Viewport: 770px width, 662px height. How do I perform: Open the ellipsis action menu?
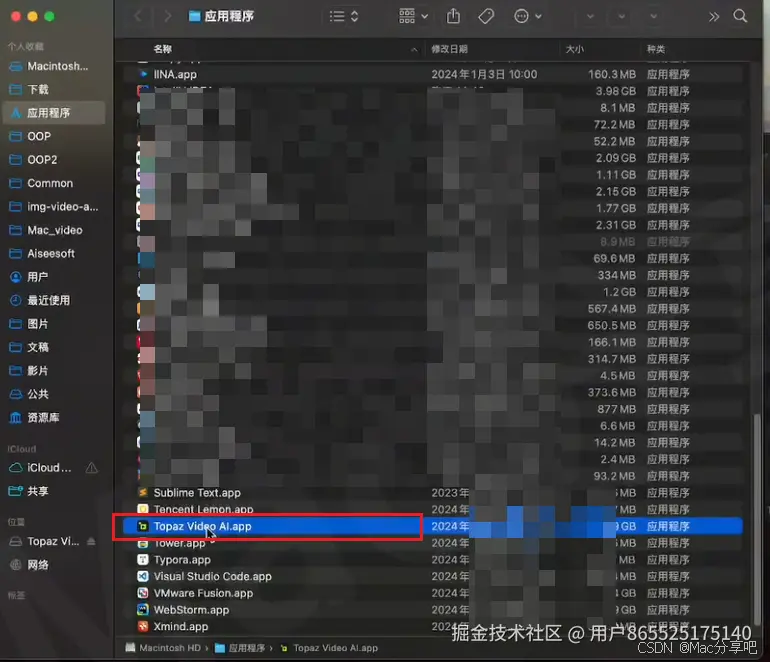tap(527, 16)
